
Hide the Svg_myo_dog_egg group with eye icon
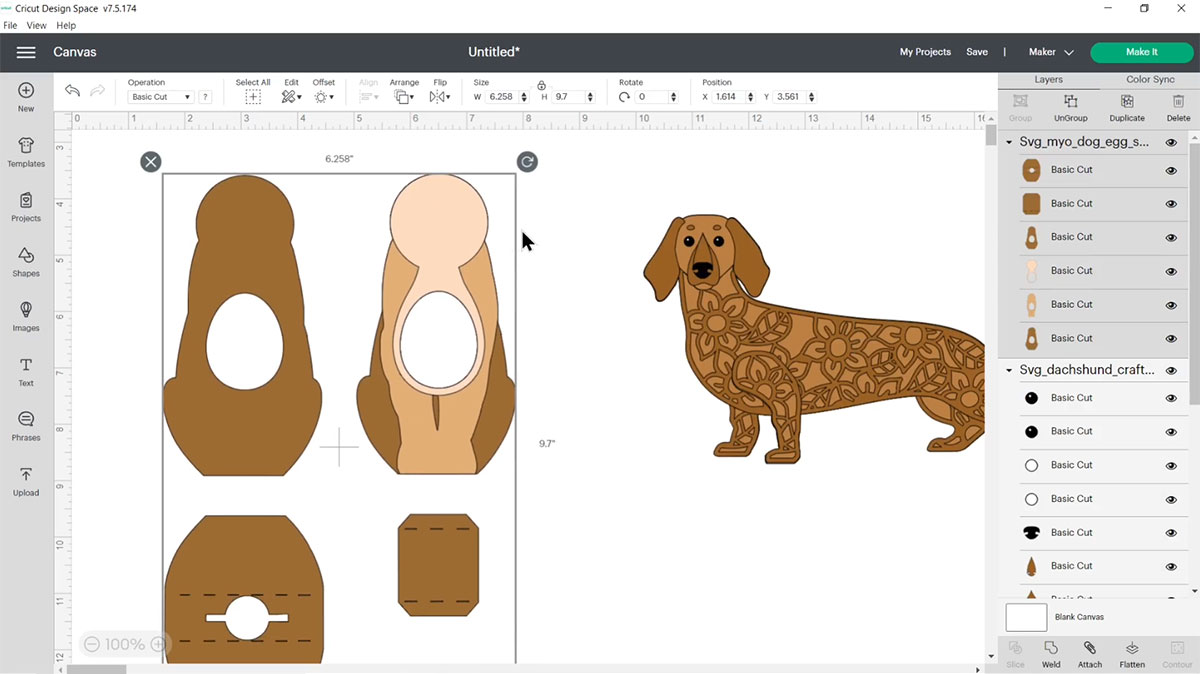[x=1171, y=143]
